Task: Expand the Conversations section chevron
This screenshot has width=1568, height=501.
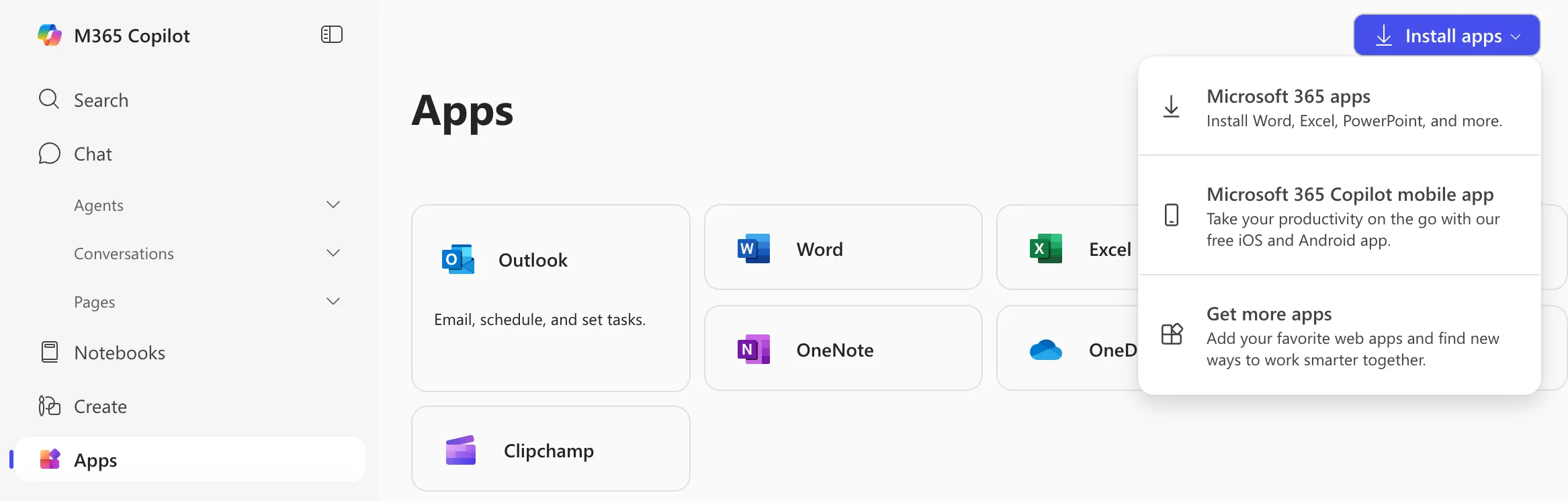Action: [x=333, y=253]
